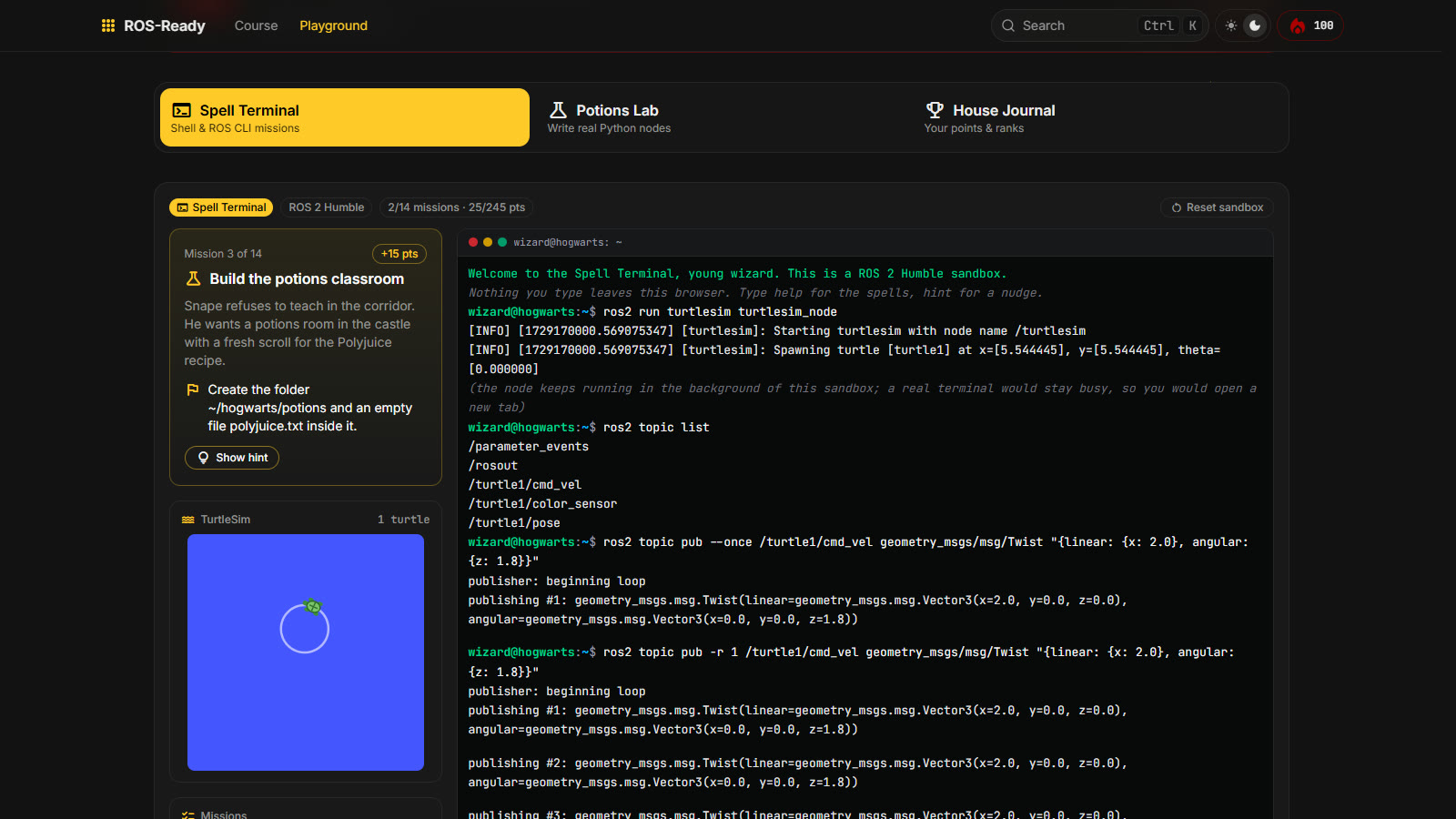Image resolution: width=1456 pixels, height=819 pixels.
Task: Select the Potions Lab tab
Action: [720, 117]
